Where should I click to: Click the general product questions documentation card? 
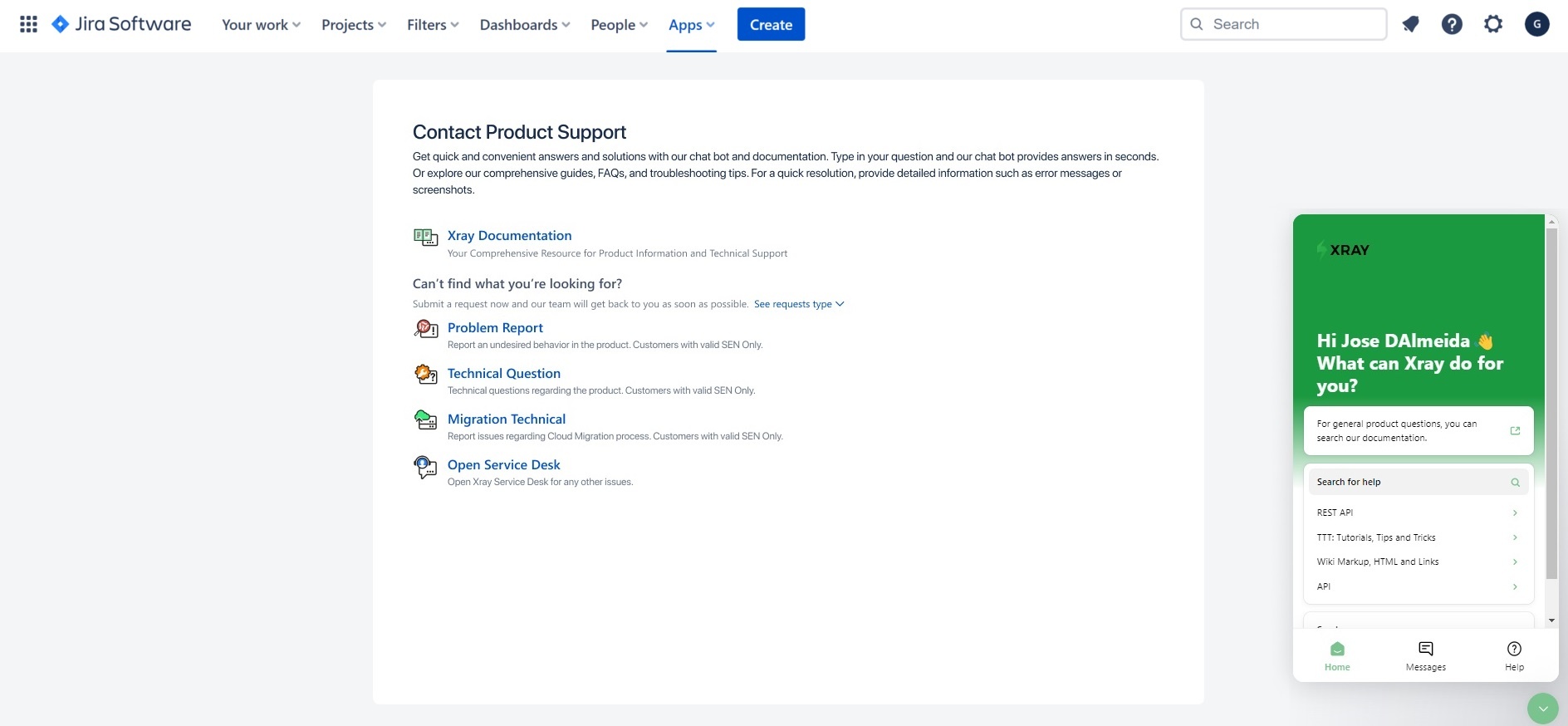coord(1419,430)
